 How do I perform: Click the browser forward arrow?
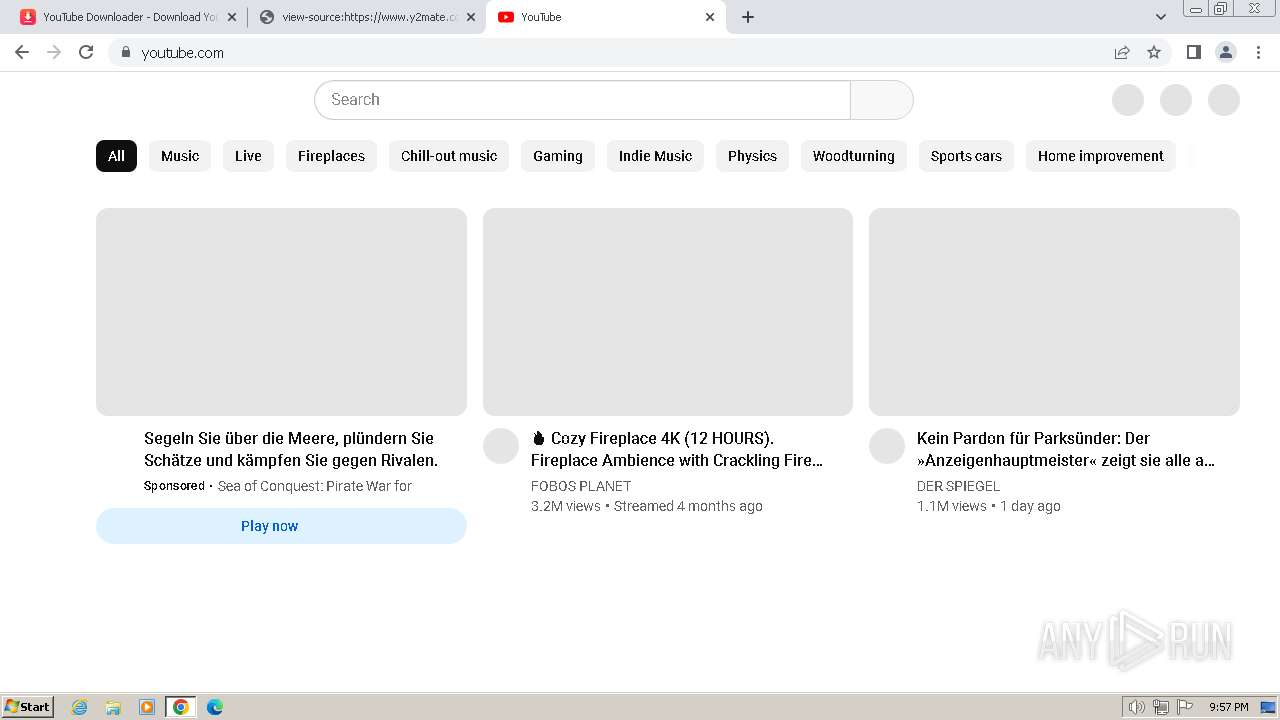coord(54,52)
